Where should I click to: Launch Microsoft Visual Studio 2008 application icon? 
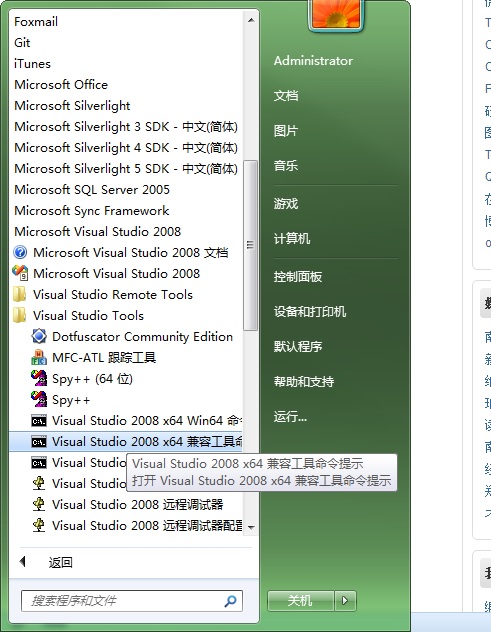tap(20, 273)
